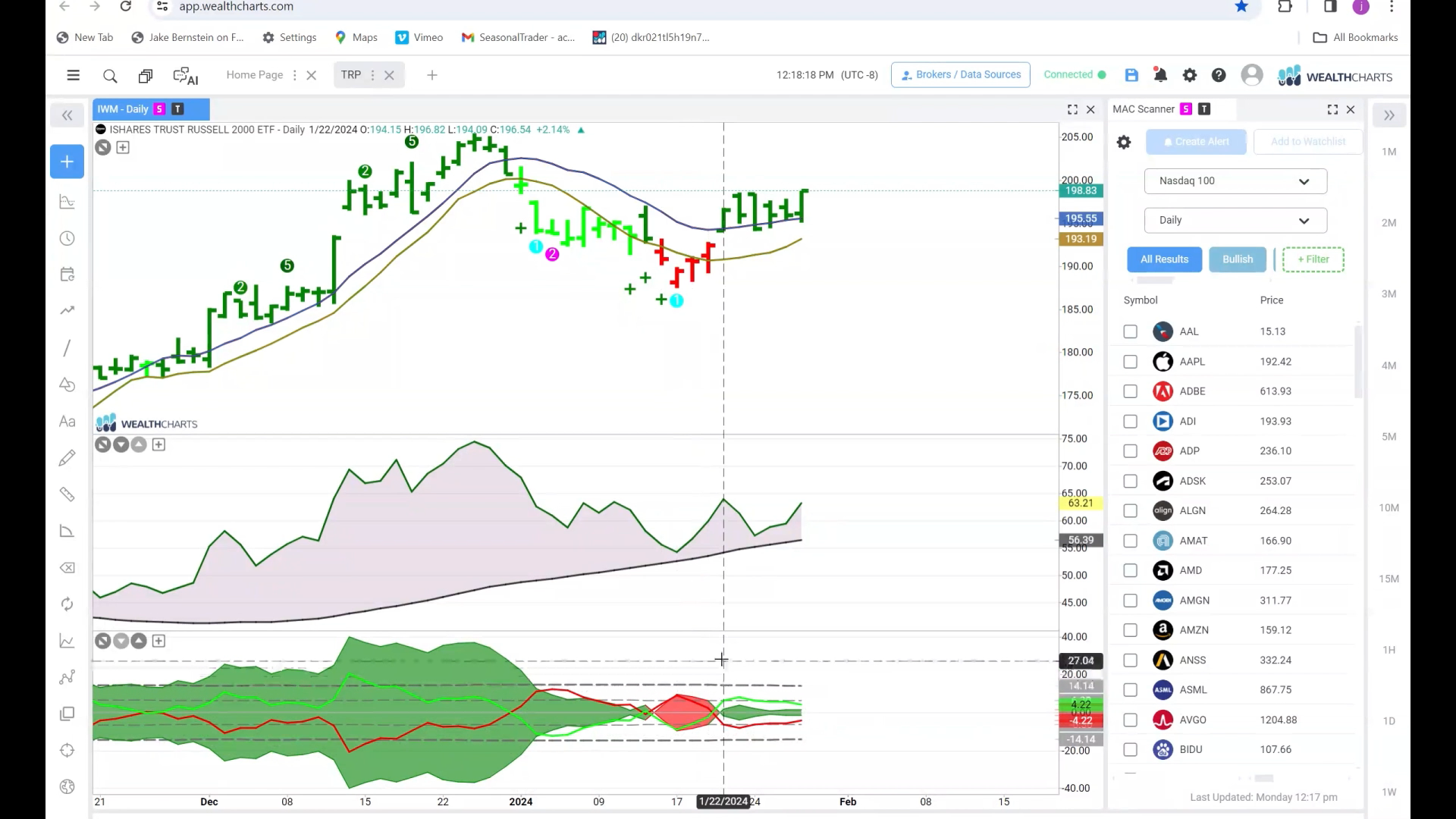Click the crosshair target tool
1456x819 pixels.
click(x=67, y=751)
